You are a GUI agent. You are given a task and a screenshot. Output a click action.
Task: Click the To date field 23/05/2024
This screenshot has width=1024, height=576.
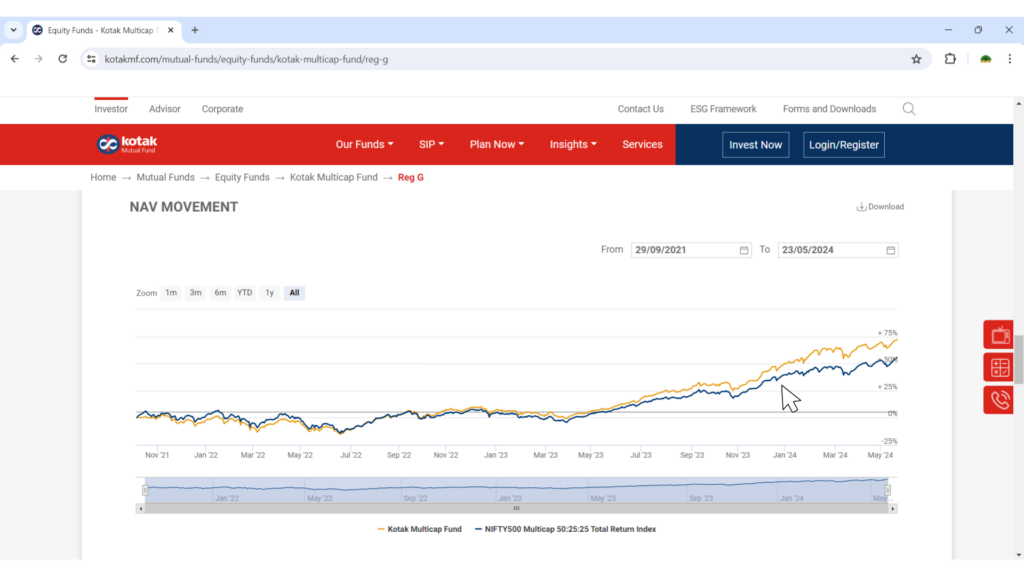click(838, 250)
